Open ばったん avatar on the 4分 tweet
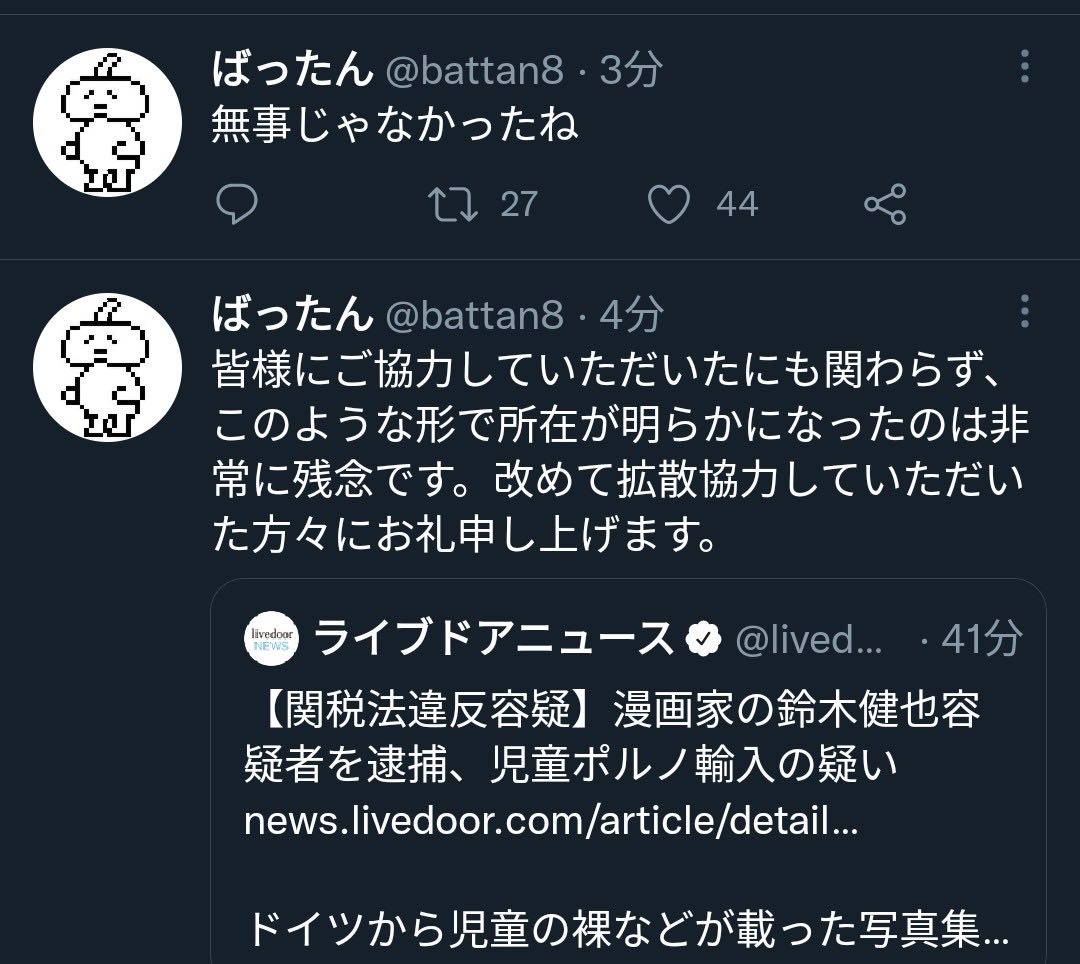The image size is (1080, 964). tap(107, 366)
